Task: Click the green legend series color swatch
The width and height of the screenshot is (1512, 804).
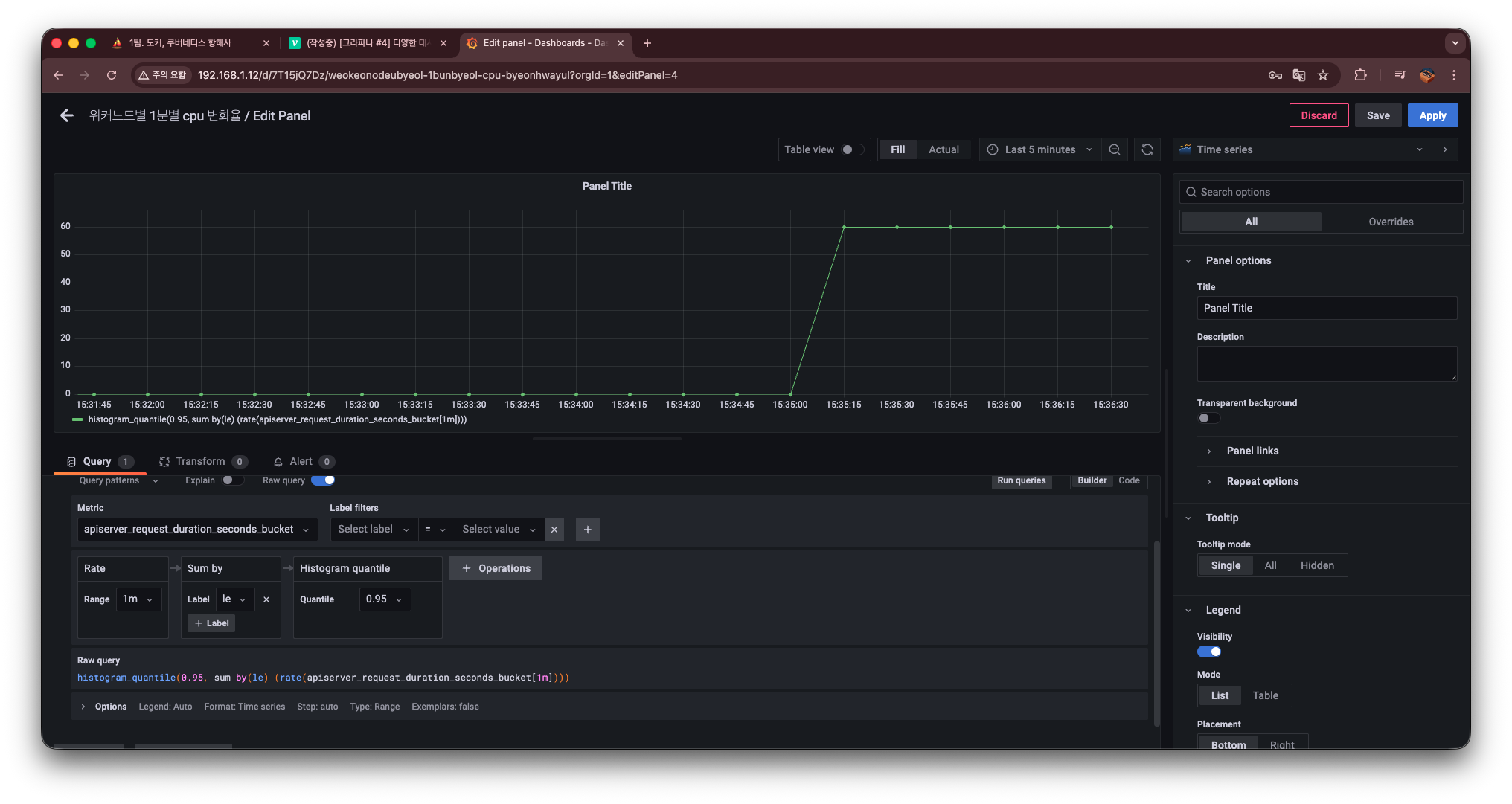Action: click(77, 419)
